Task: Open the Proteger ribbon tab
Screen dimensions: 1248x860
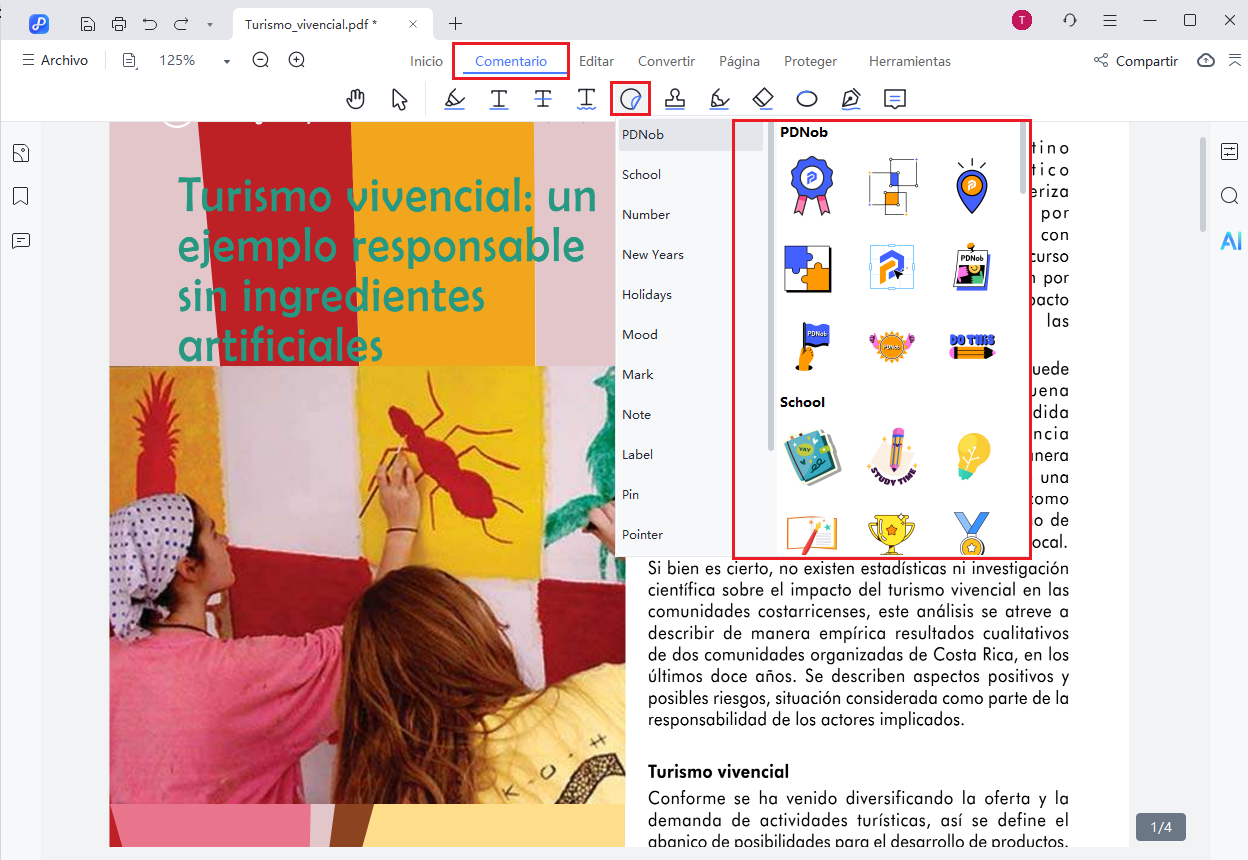Action: (810, 61)
